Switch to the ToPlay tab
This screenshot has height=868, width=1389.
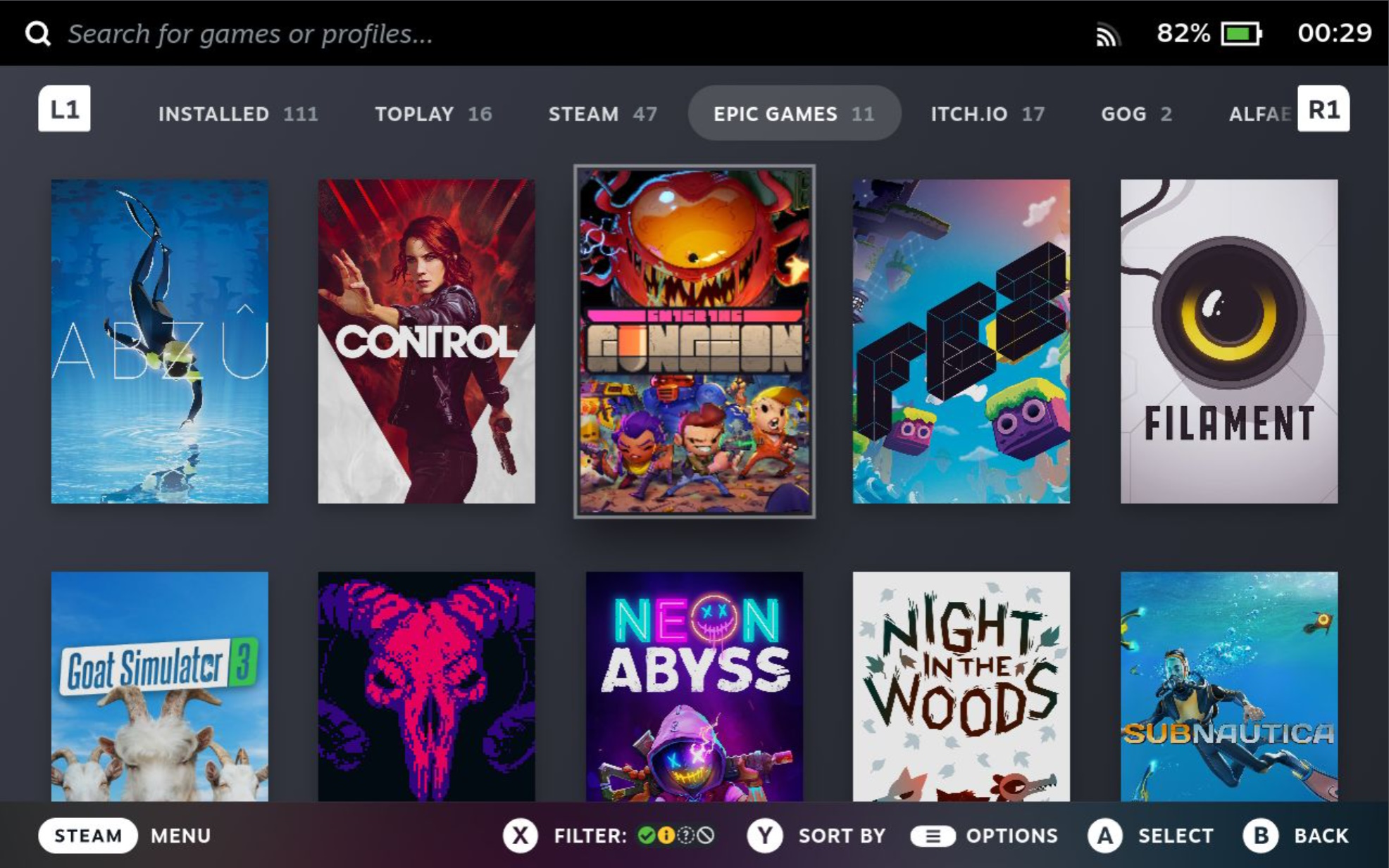pyautogui.click(x=433, y=114)
